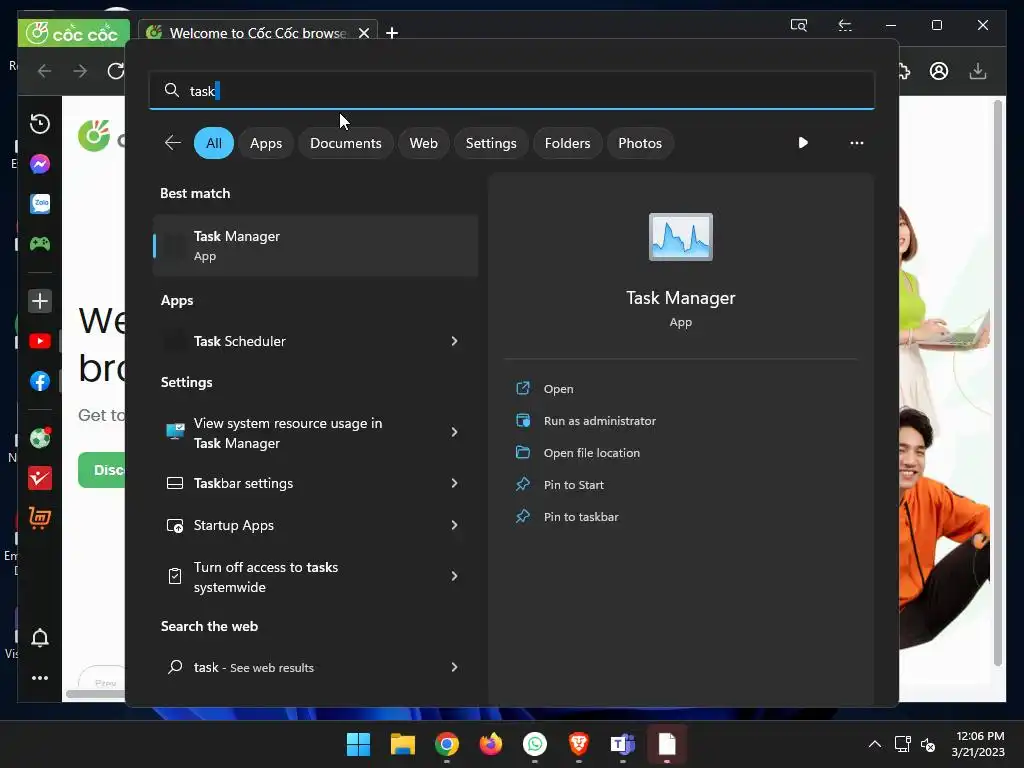Open Zalo from the browser sidebar
This screenshot has width=1024, height=768.
click(40, 204)
